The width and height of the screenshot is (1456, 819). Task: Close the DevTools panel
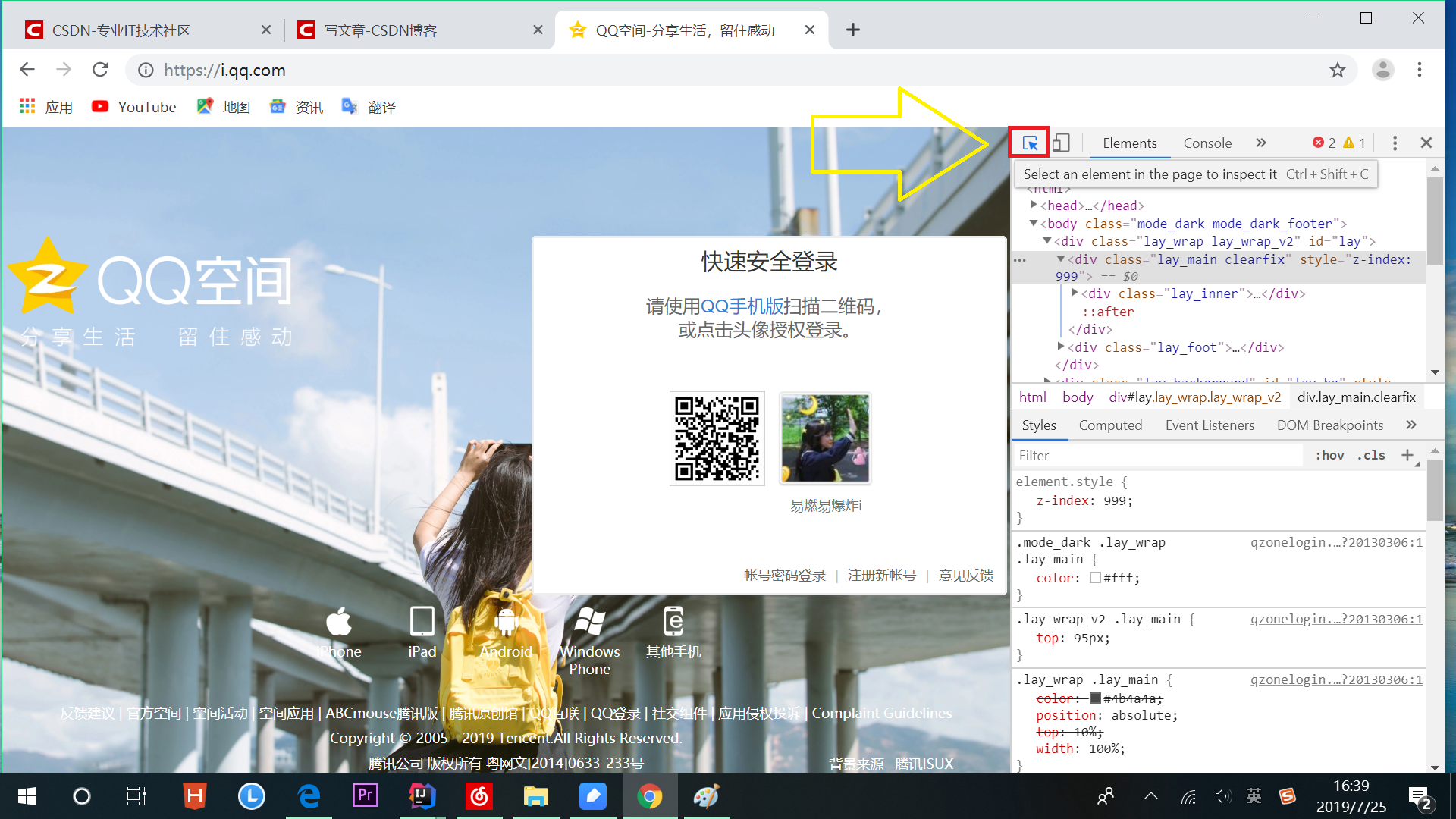click(1426, 143)
